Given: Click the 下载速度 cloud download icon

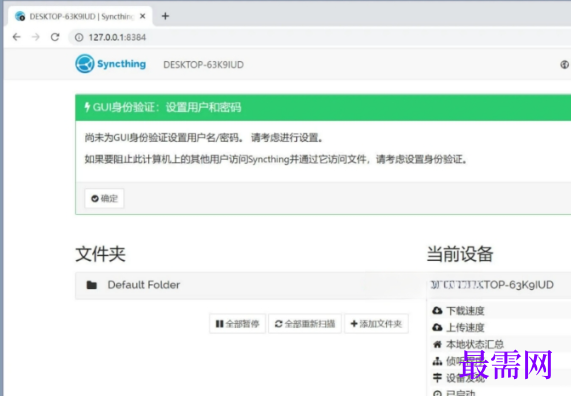Looking at the screenshot, I should (x=437, y=310).
